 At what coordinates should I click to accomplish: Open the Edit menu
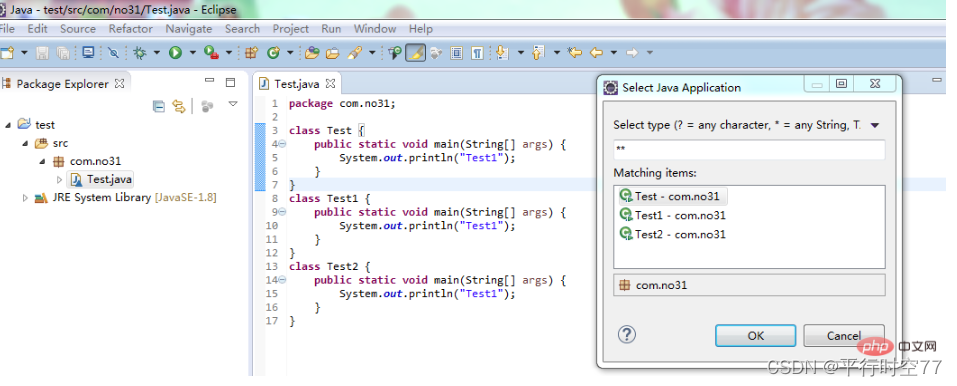37,29
